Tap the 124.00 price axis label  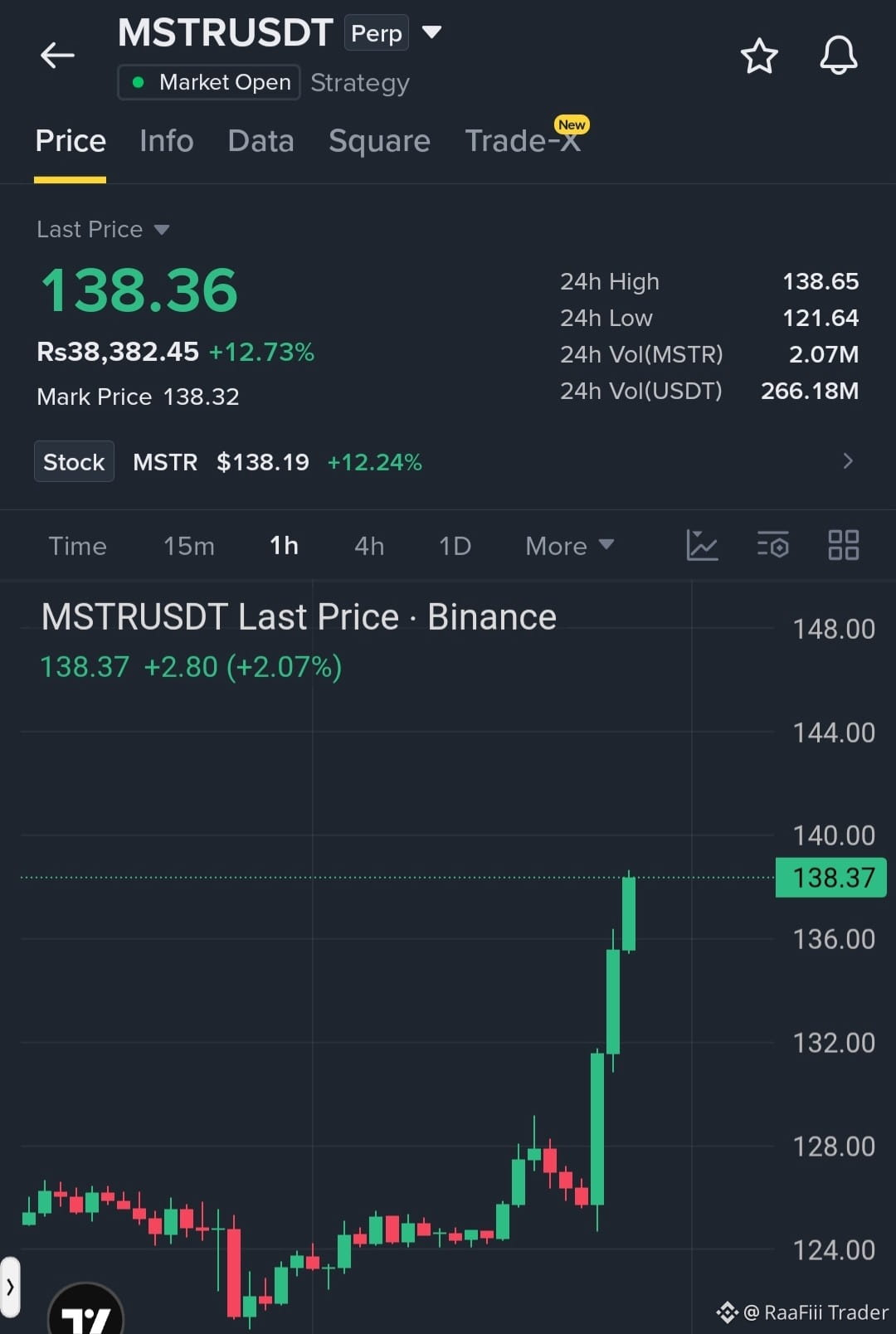point(834,1249)
